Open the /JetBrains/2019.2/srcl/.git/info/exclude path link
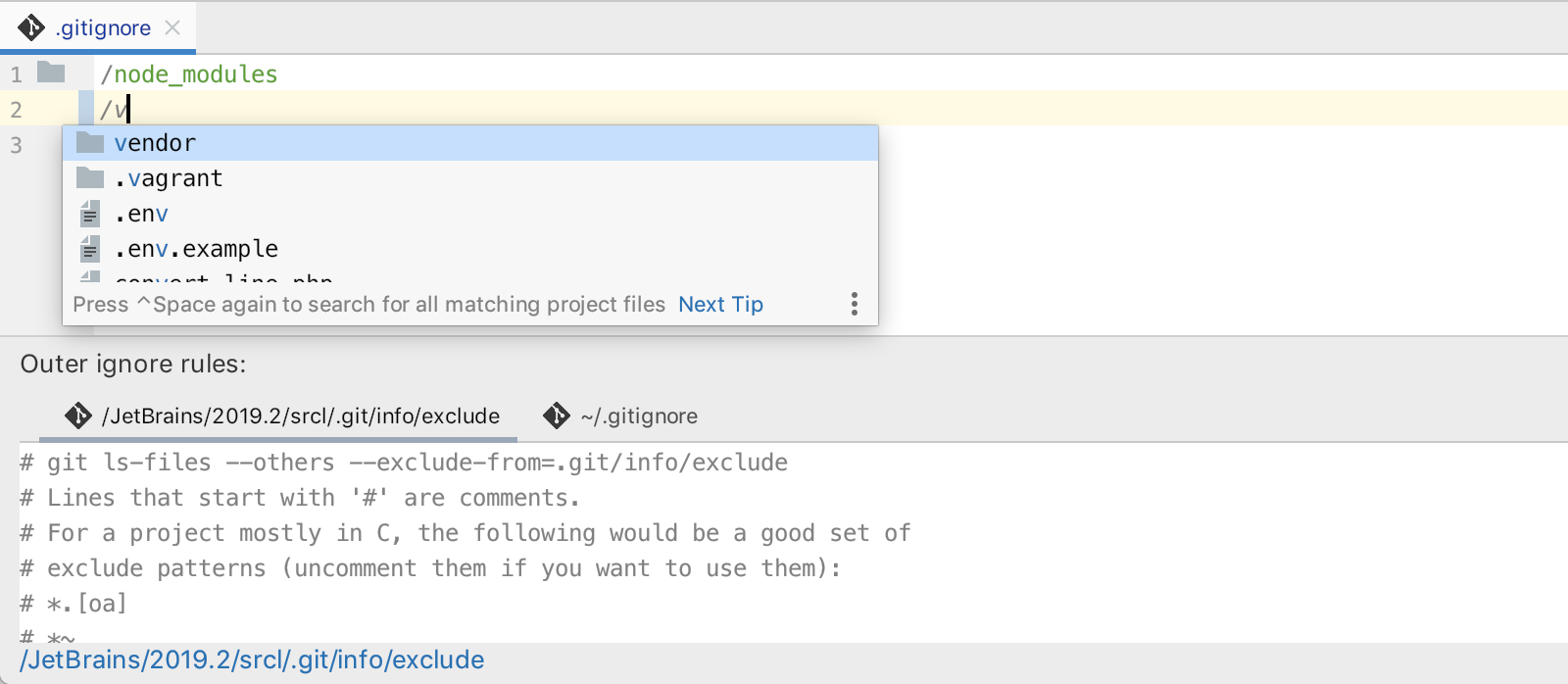The image size is (1568, 684). coord(252,660)
